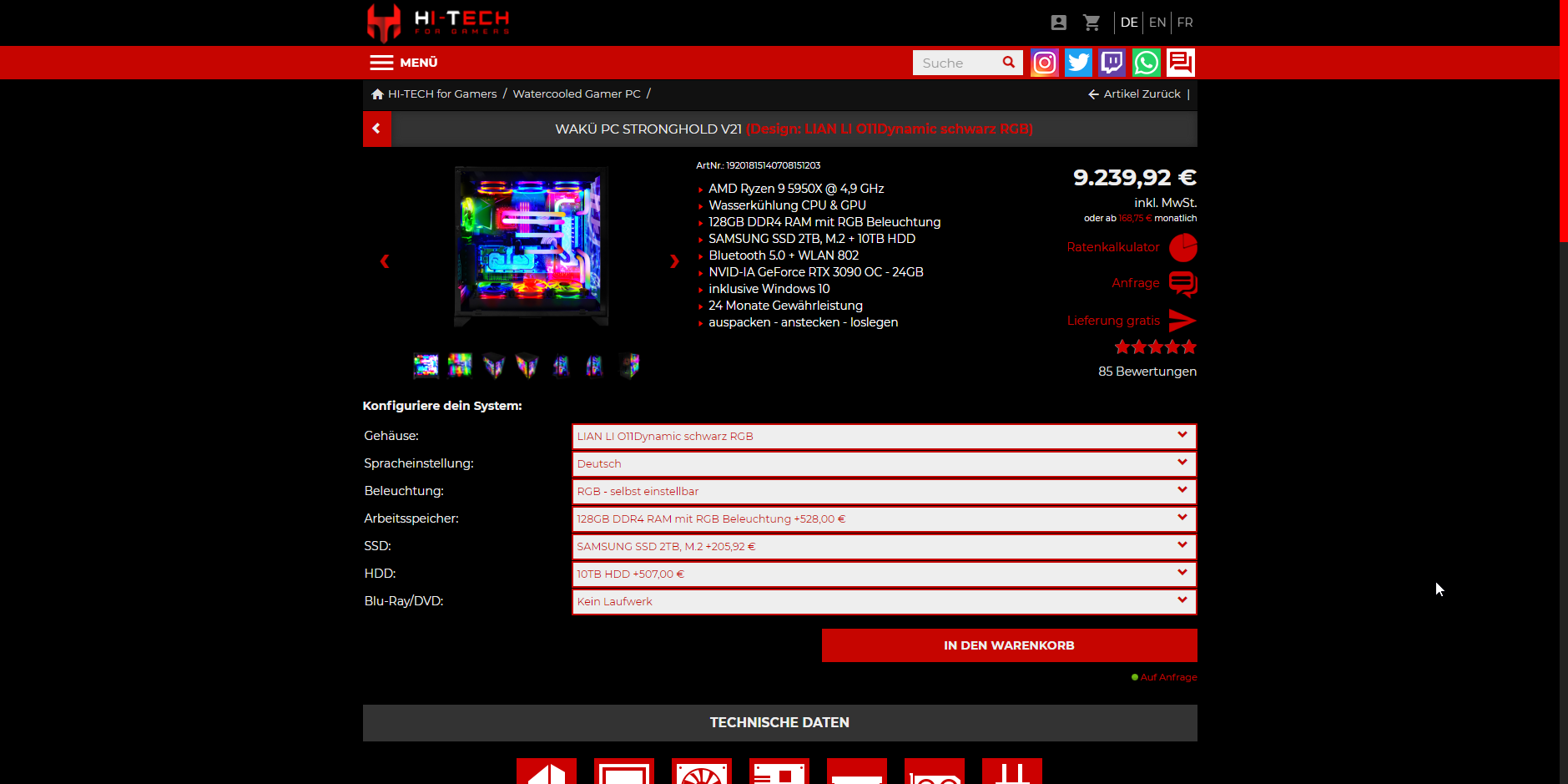This screenshot has height=784, width=1568.
Task: Click the Twitter bird icon
Action: 1078,63
